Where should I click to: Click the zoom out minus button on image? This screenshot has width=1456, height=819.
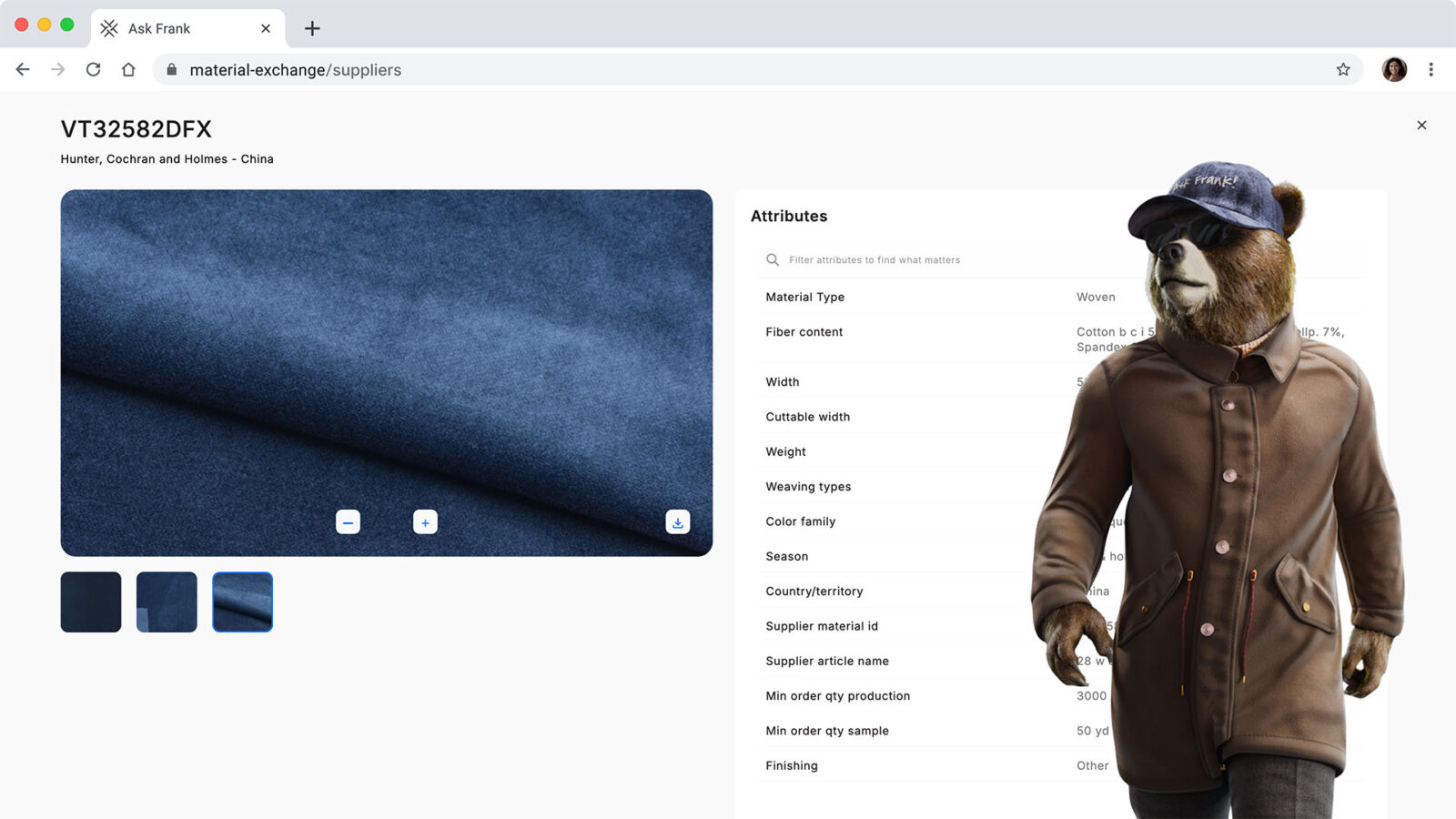[348, 522]
